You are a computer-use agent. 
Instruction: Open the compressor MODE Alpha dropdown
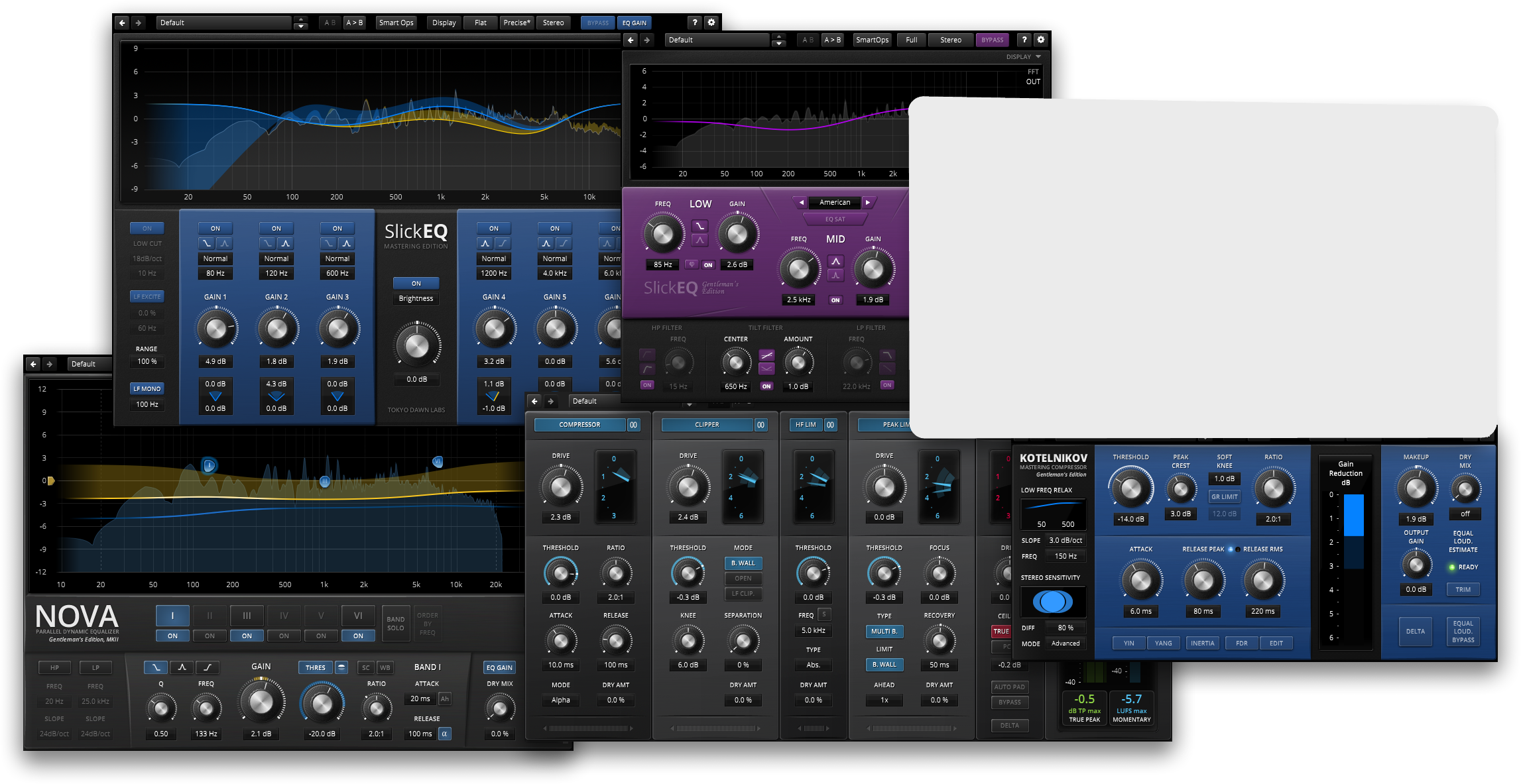(x=561, y=700)
